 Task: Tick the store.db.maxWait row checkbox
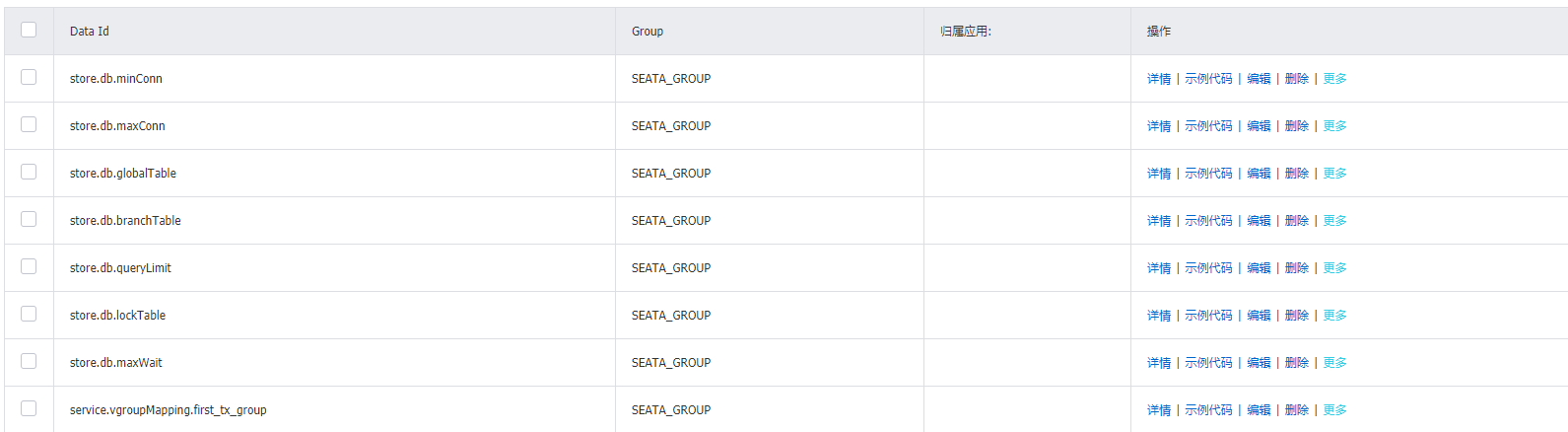[29, 361]
